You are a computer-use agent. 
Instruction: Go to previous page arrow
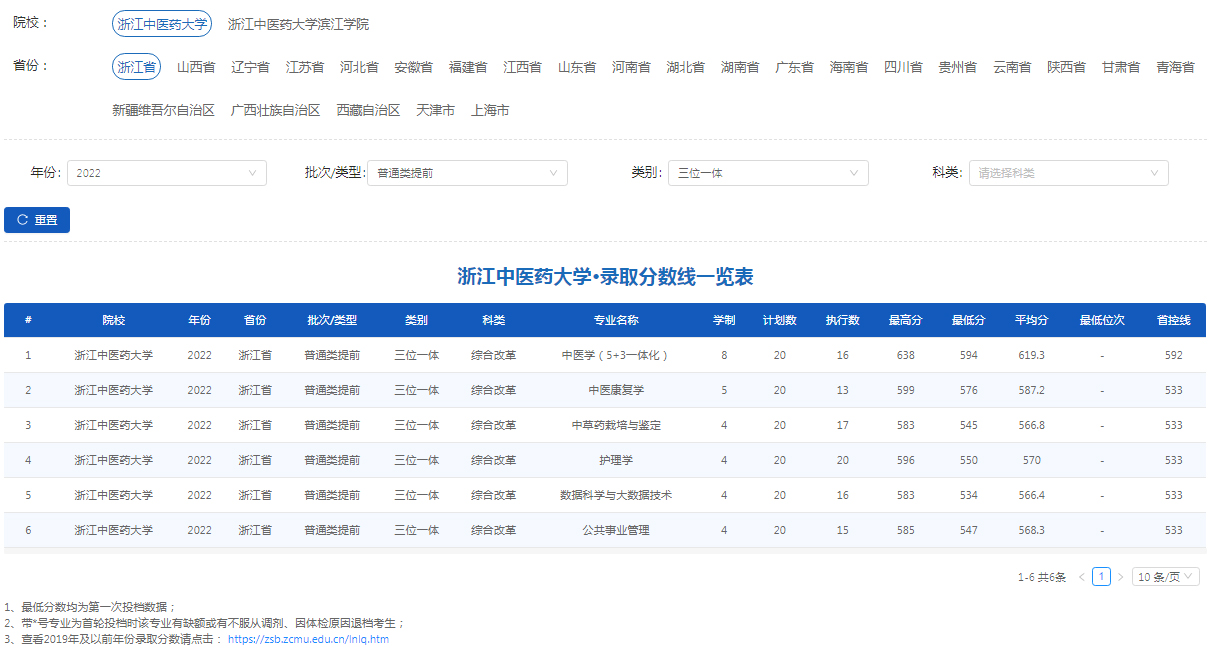[x=1082, y=577]
